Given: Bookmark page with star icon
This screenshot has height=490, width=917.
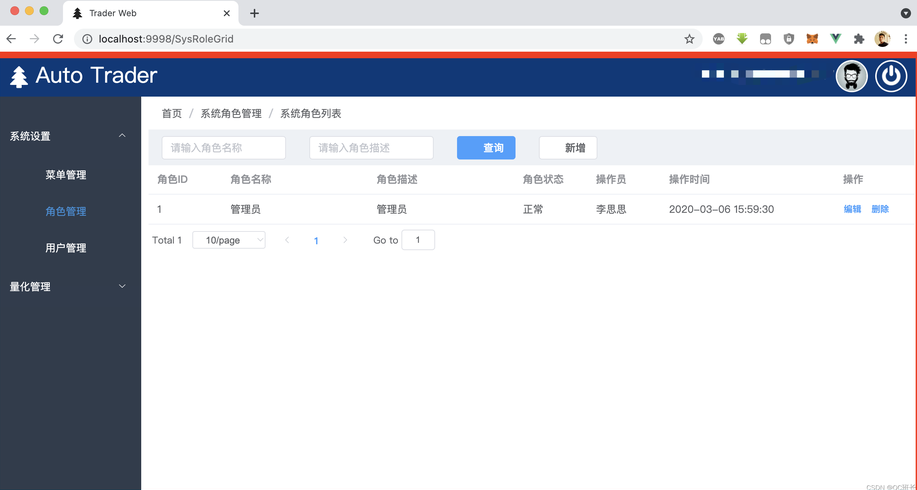Looking at the screenshot, I should click(x=690, y=39).
